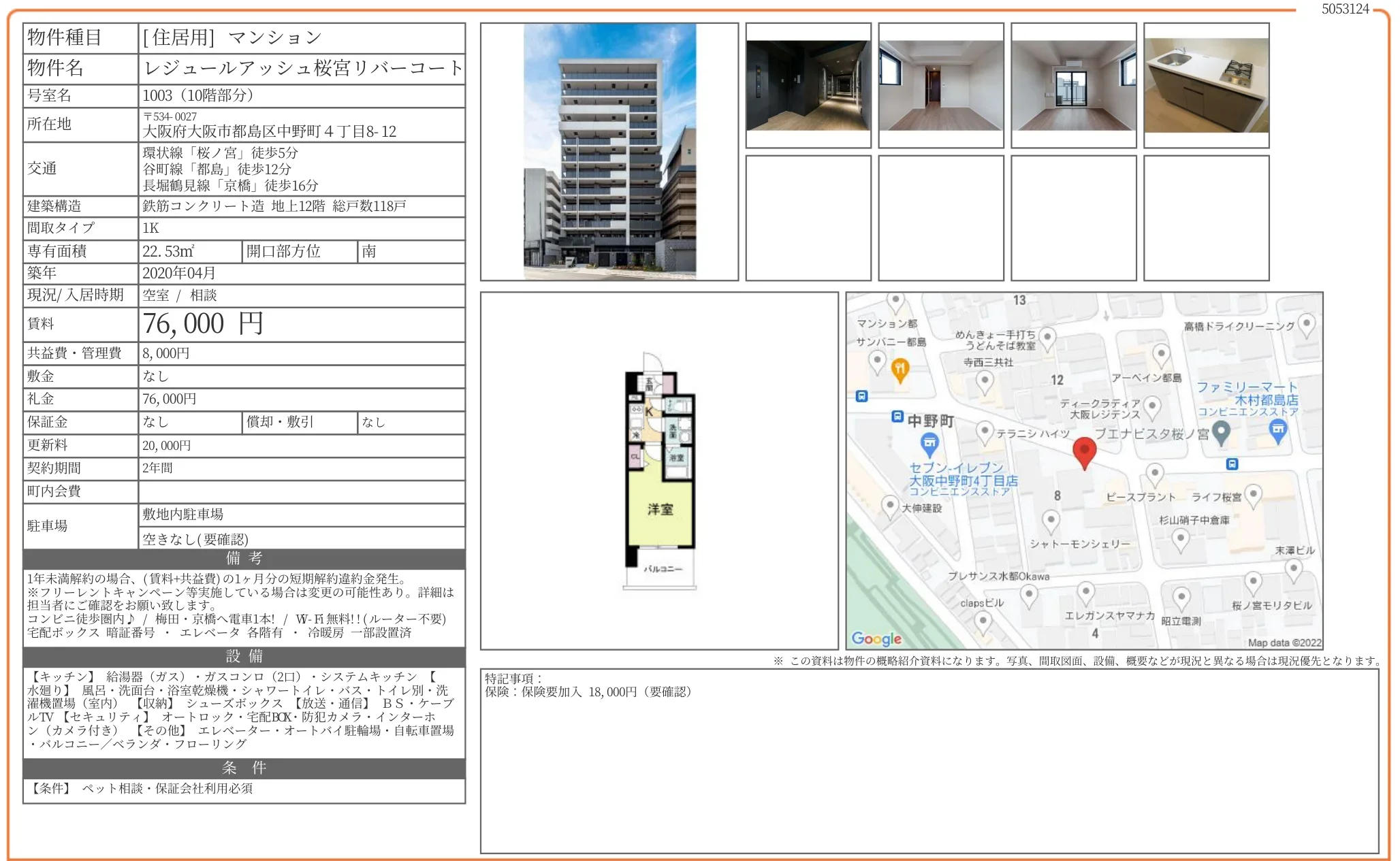The height and width of the screenshot is (861, 1400).
Task: Open the building exterior photo
Action: click(x=609, y=151)
